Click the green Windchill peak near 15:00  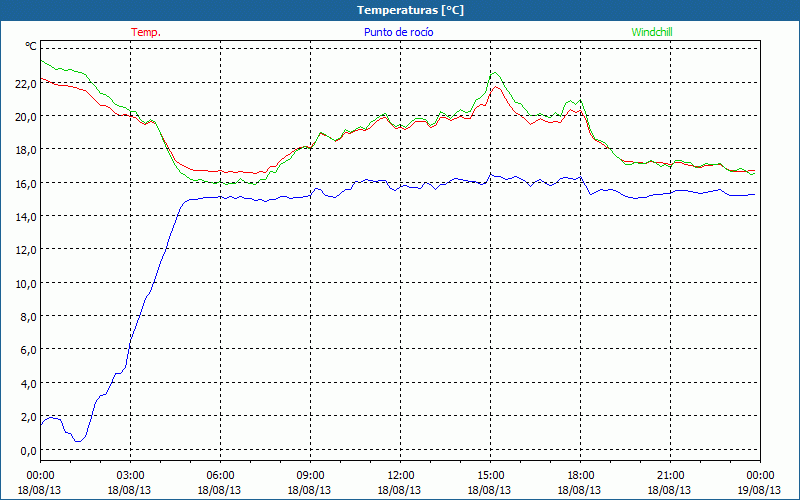pos(494,72)
